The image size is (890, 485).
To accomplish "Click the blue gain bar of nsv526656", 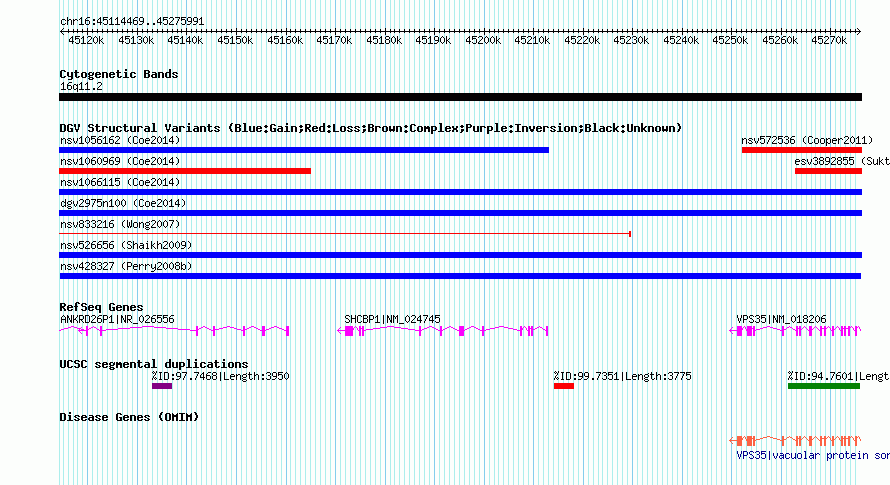I will 460,255.
